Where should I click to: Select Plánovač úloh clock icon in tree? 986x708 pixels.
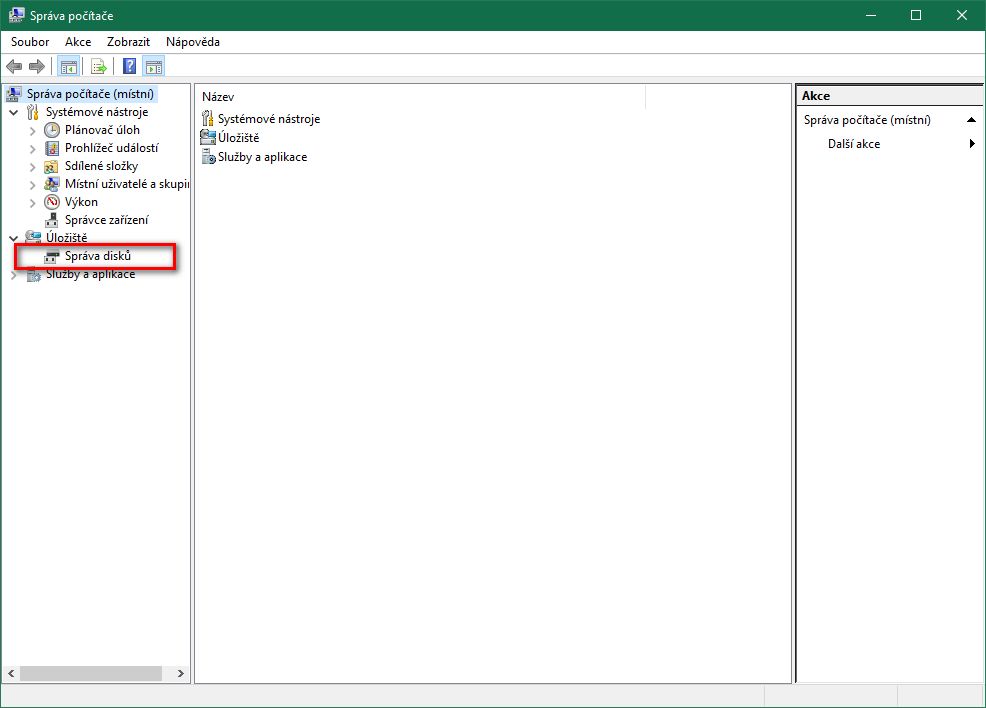[x=53, y=130]
